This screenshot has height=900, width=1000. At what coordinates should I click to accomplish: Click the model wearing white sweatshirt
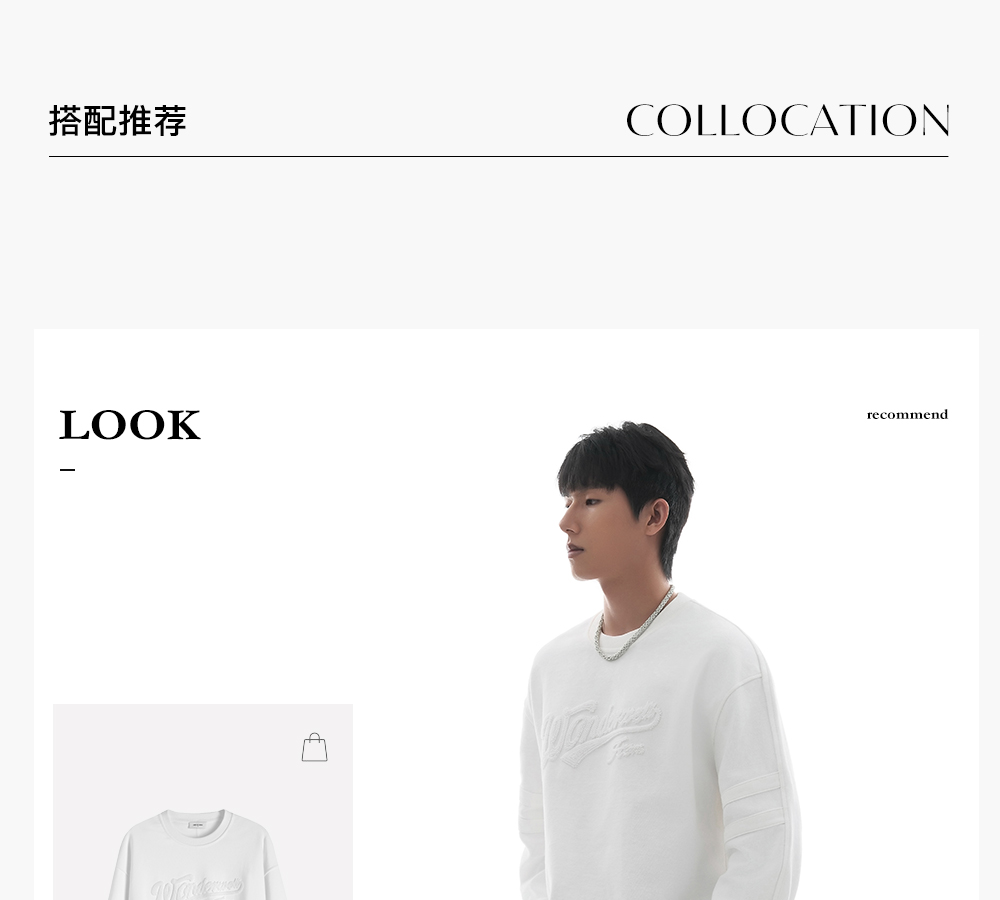[659, 661]
